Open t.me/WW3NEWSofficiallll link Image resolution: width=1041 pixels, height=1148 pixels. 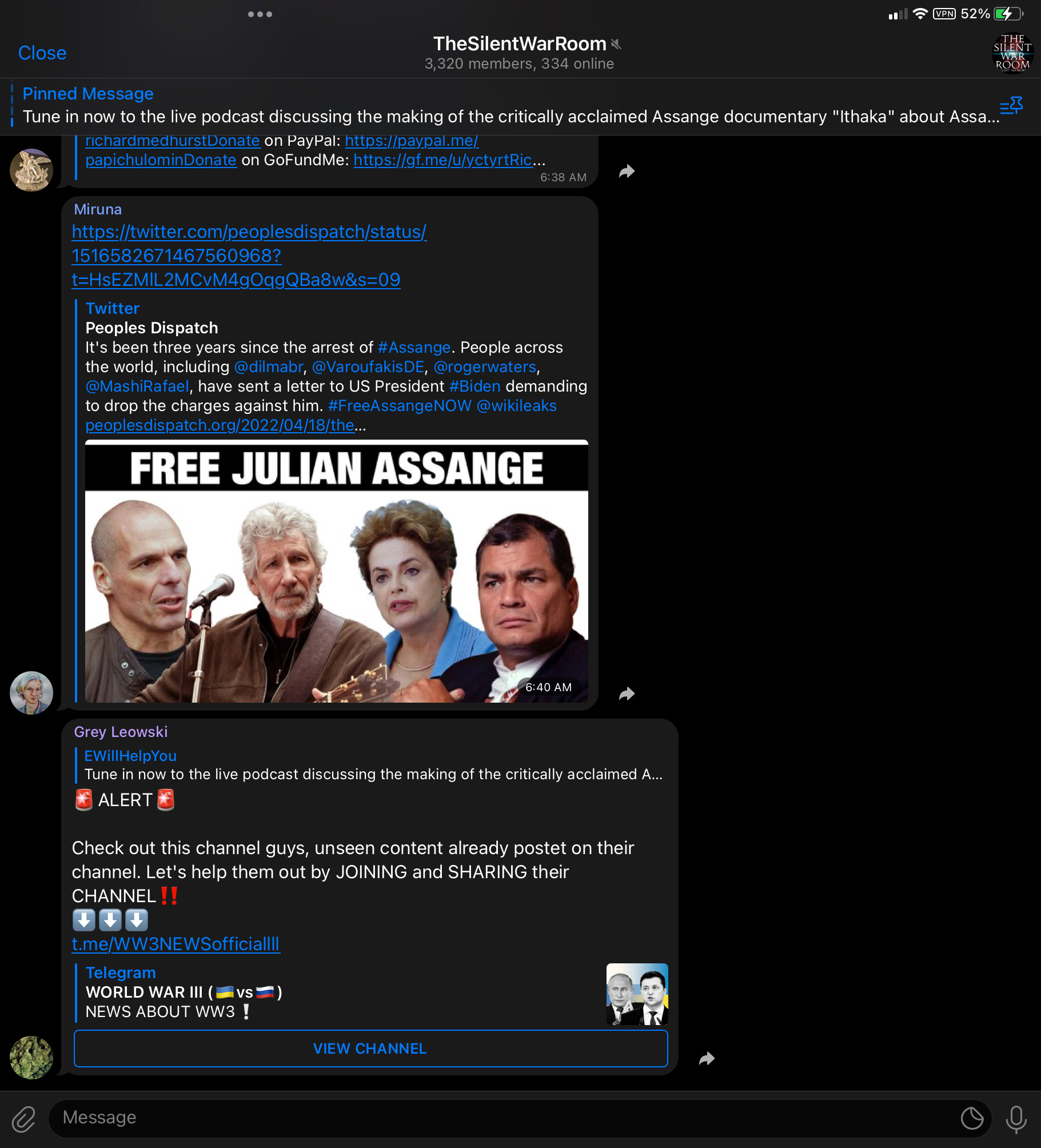point(176,944)
